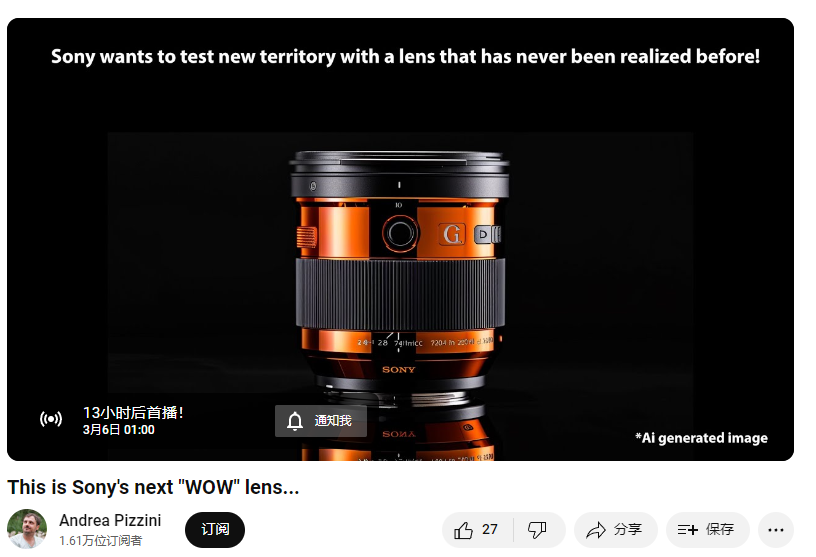Click the share arrow icon
816x557 pixels.
pyautogui.click(x=596, y=530)
